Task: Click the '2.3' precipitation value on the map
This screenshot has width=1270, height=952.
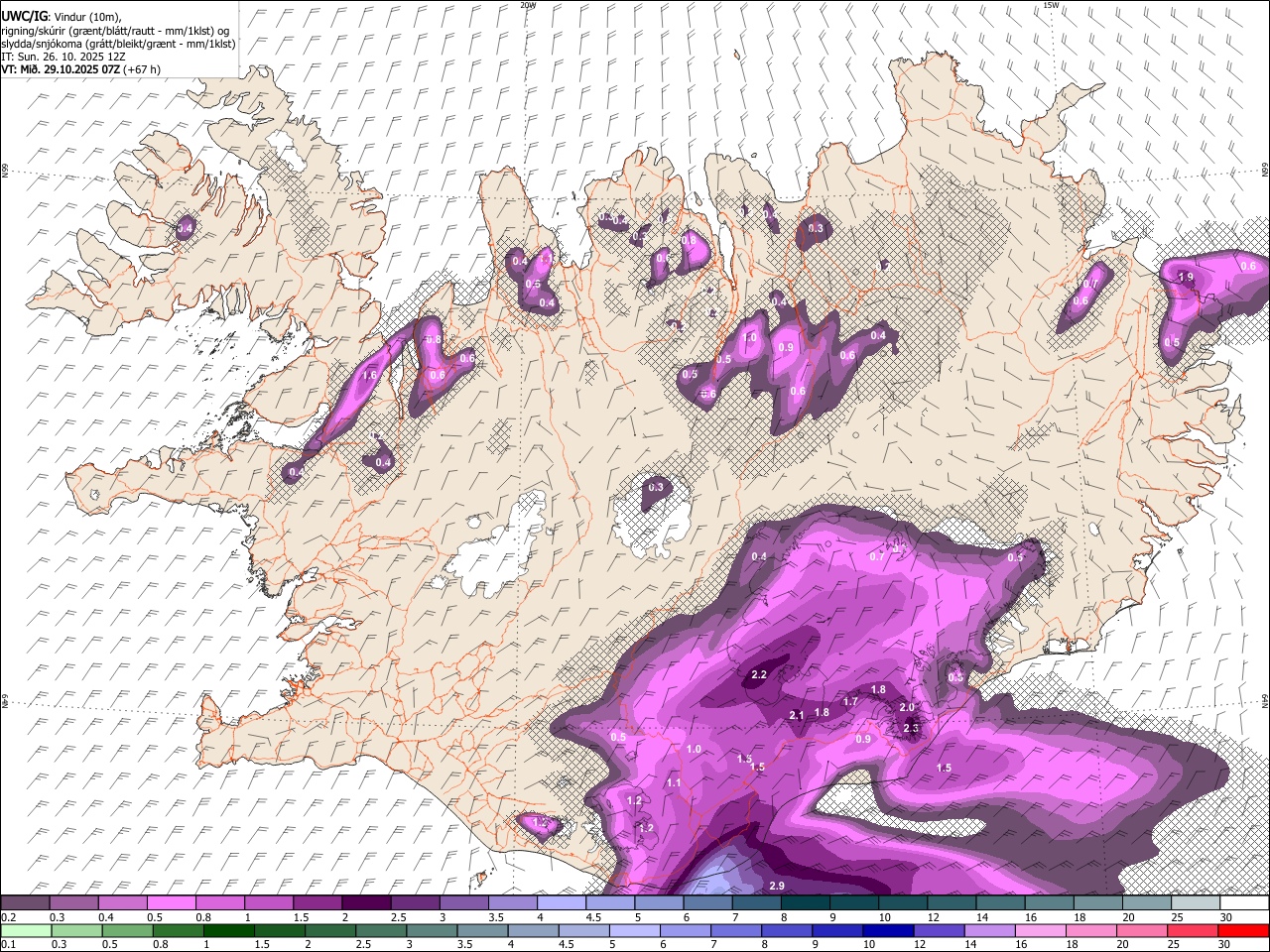Action: [x=912, y=729]
